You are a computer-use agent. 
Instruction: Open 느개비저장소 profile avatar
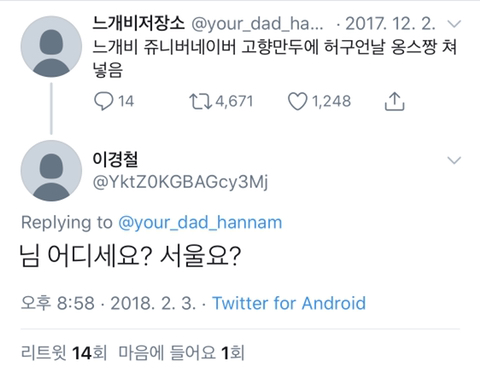[x=51, y=46]
